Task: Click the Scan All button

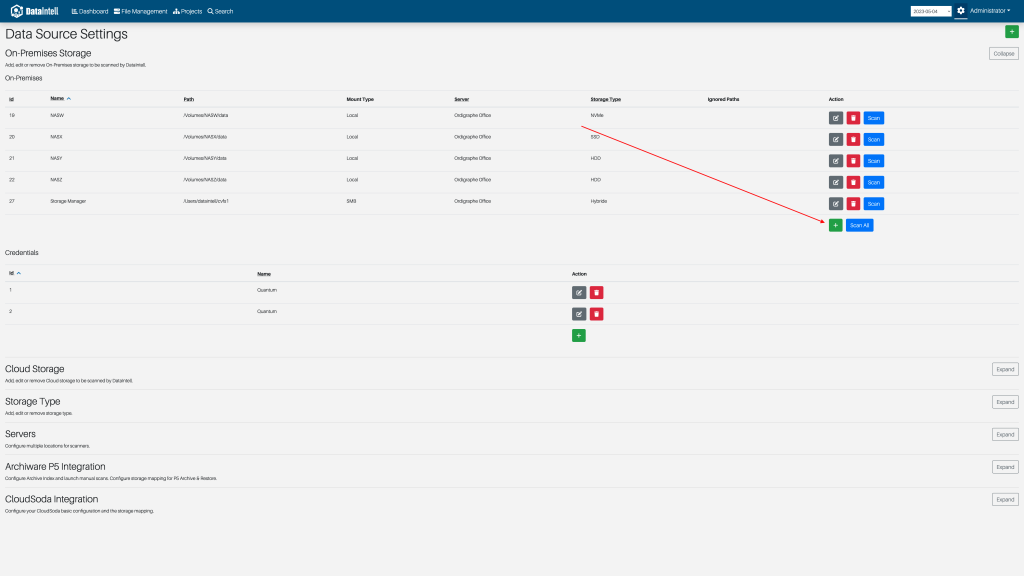Action: click(x=859, y=225)
